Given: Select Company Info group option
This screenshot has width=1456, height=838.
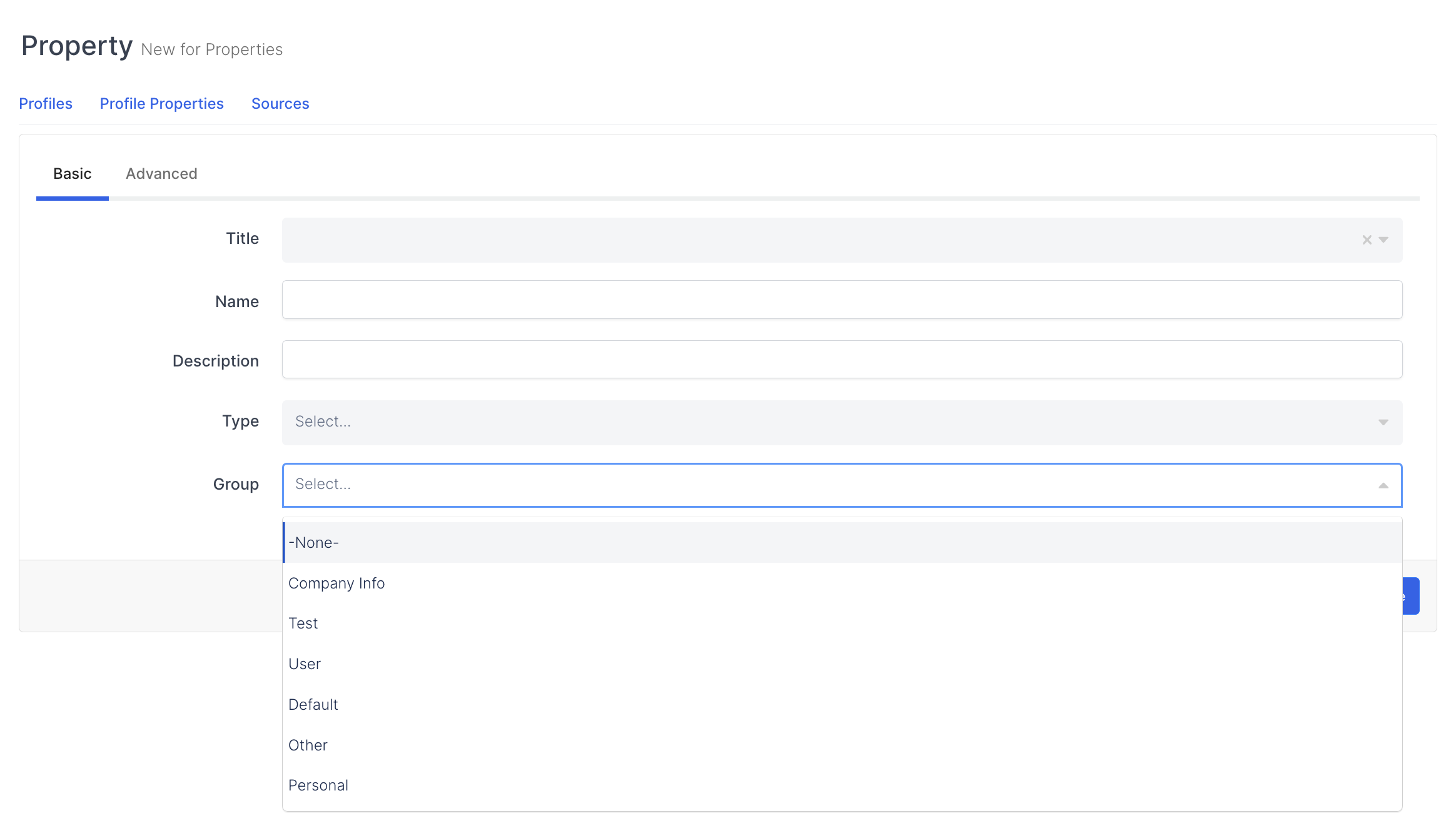Looking at the screenshot, I should tap(336, 583).
